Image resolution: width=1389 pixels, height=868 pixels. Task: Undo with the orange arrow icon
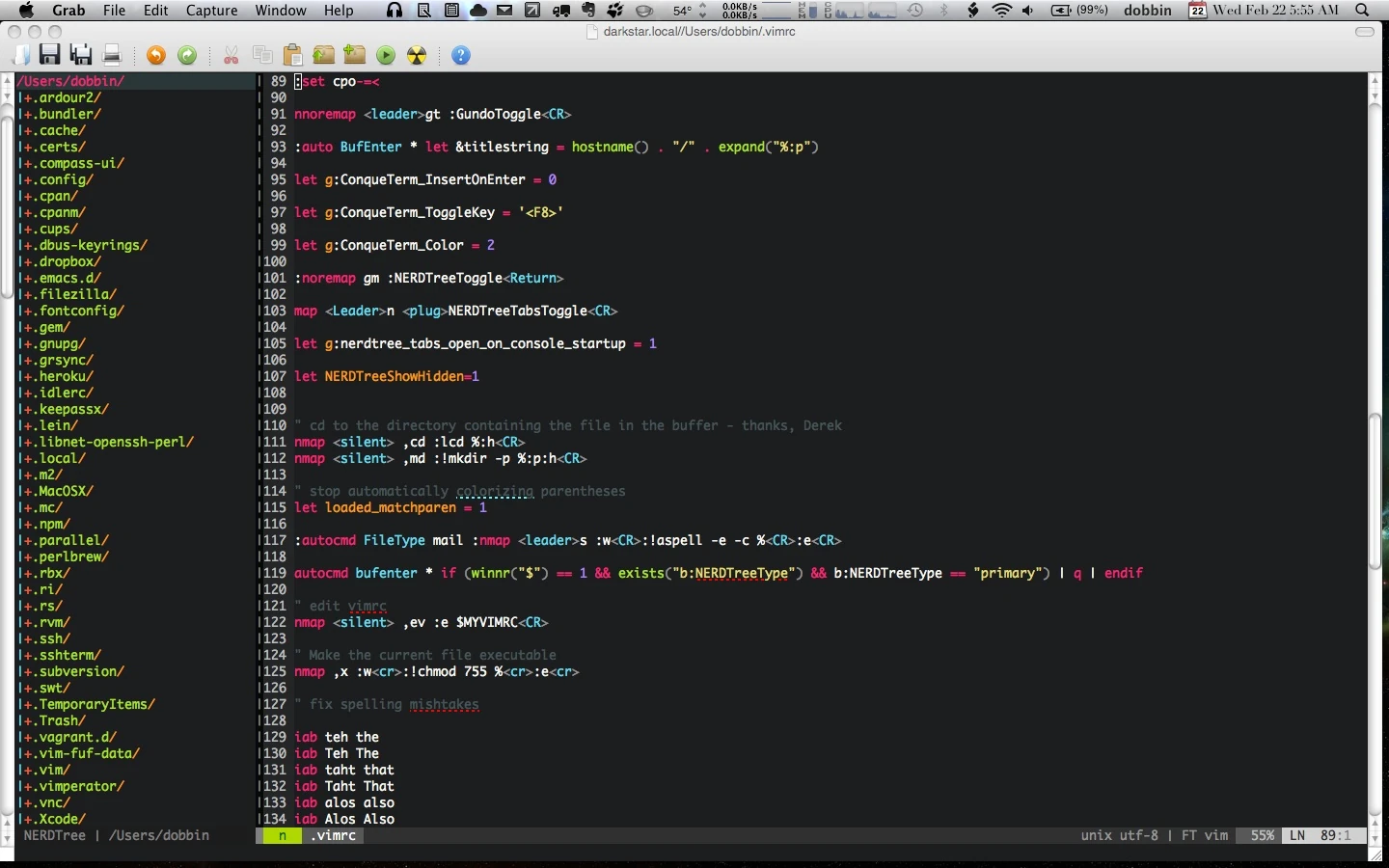pos(156,56)
